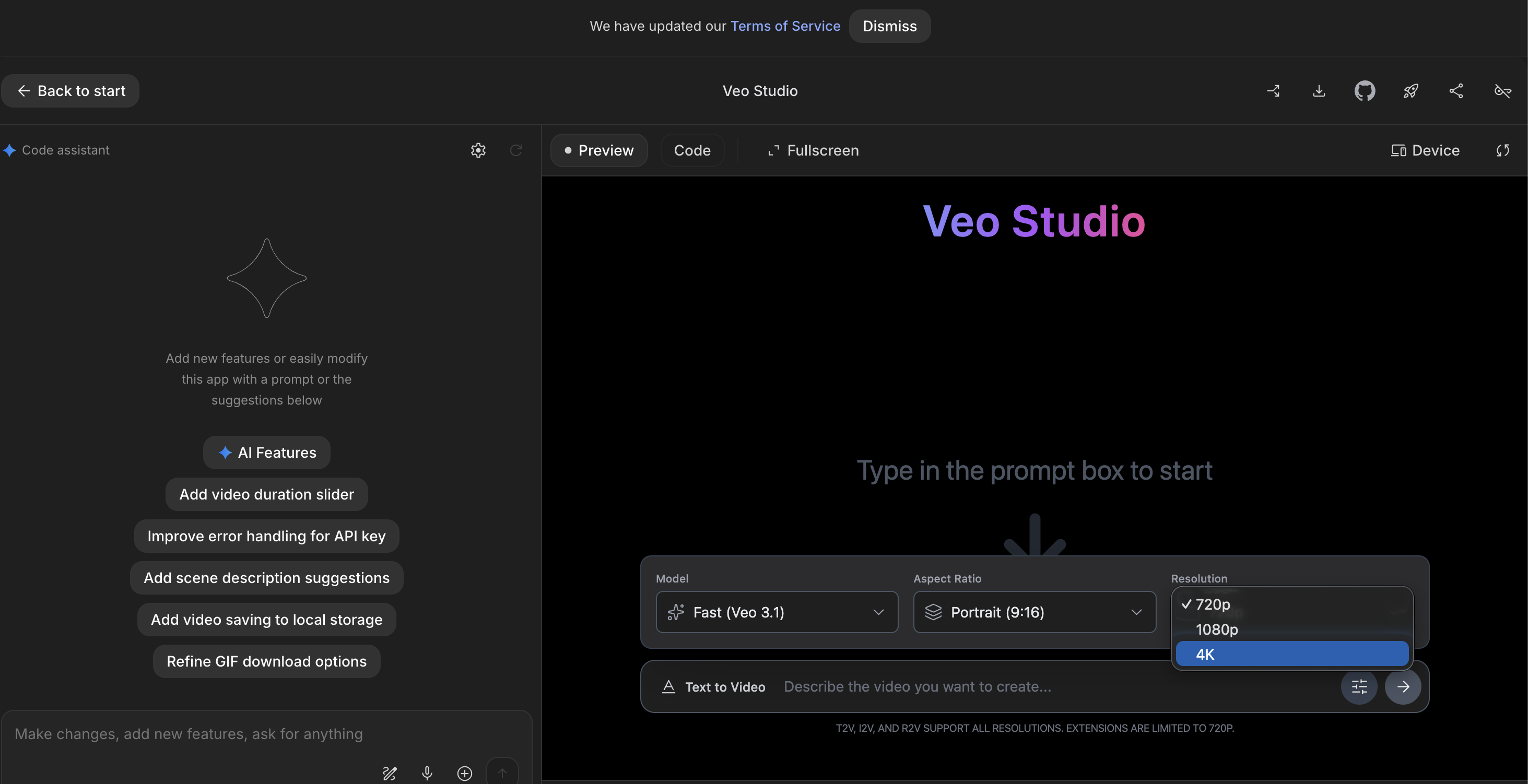Switch to the Preview tab

599,151
